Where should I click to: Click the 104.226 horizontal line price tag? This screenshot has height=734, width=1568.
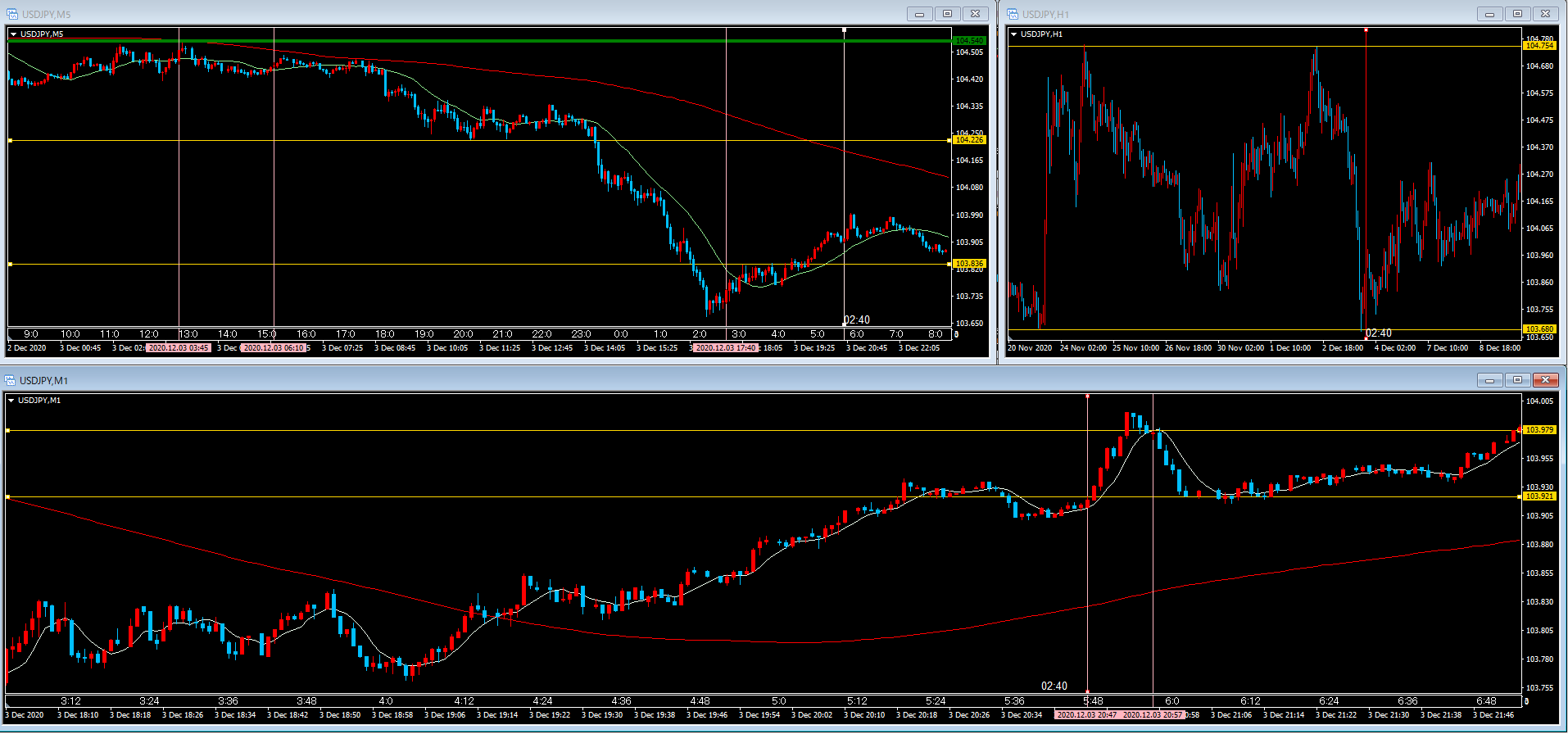pyautogui.click(x=969, y=140)
